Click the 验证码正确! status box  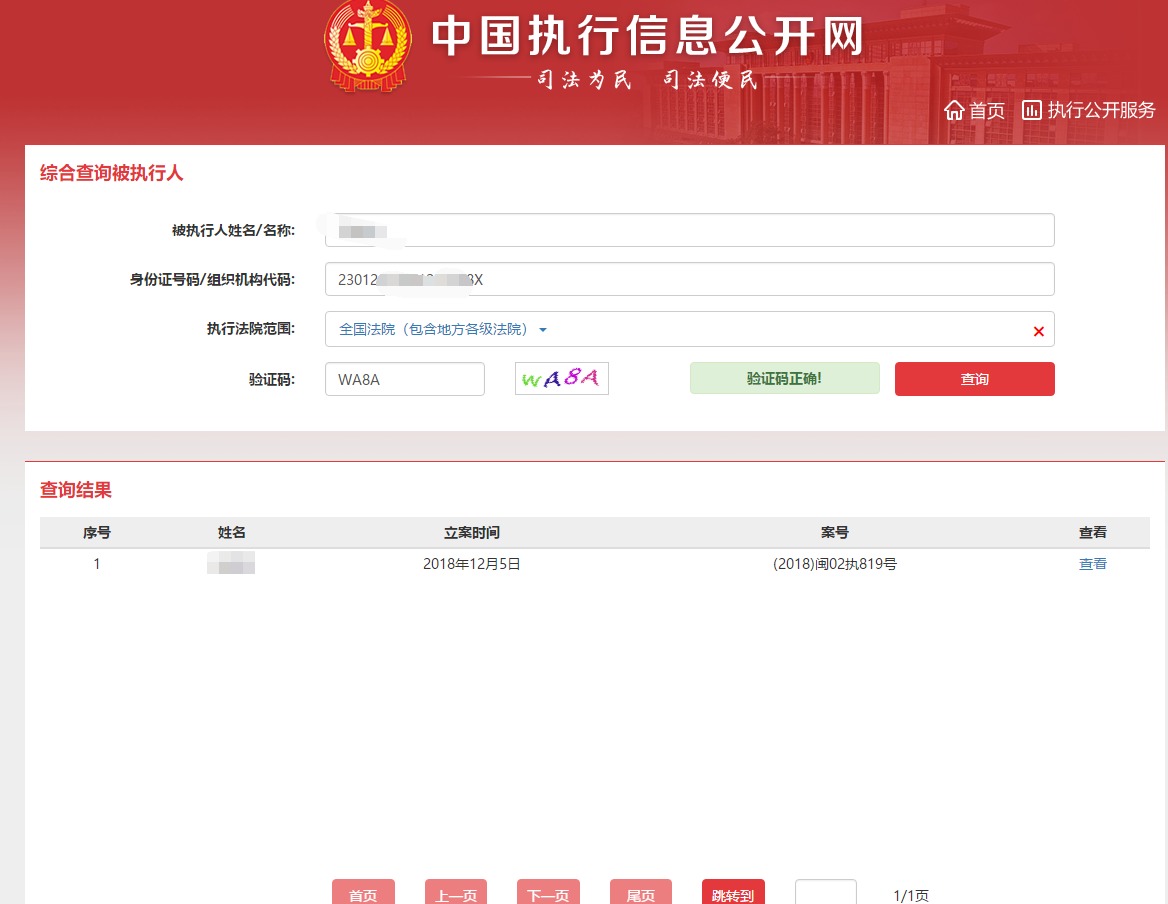point(784,378)
